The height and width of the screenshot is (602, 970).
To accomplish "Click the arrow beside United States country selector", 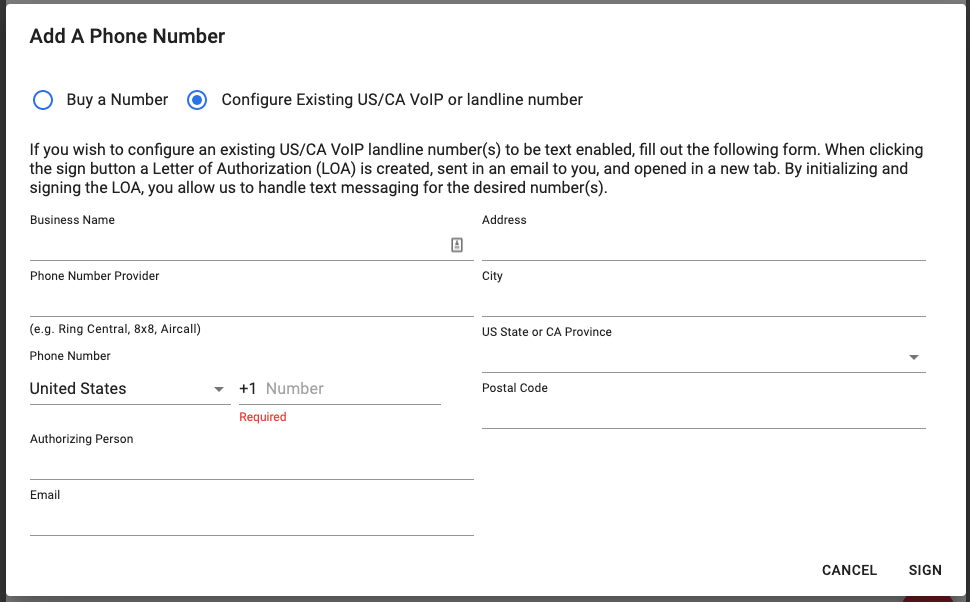I will (x=218, y=389).
